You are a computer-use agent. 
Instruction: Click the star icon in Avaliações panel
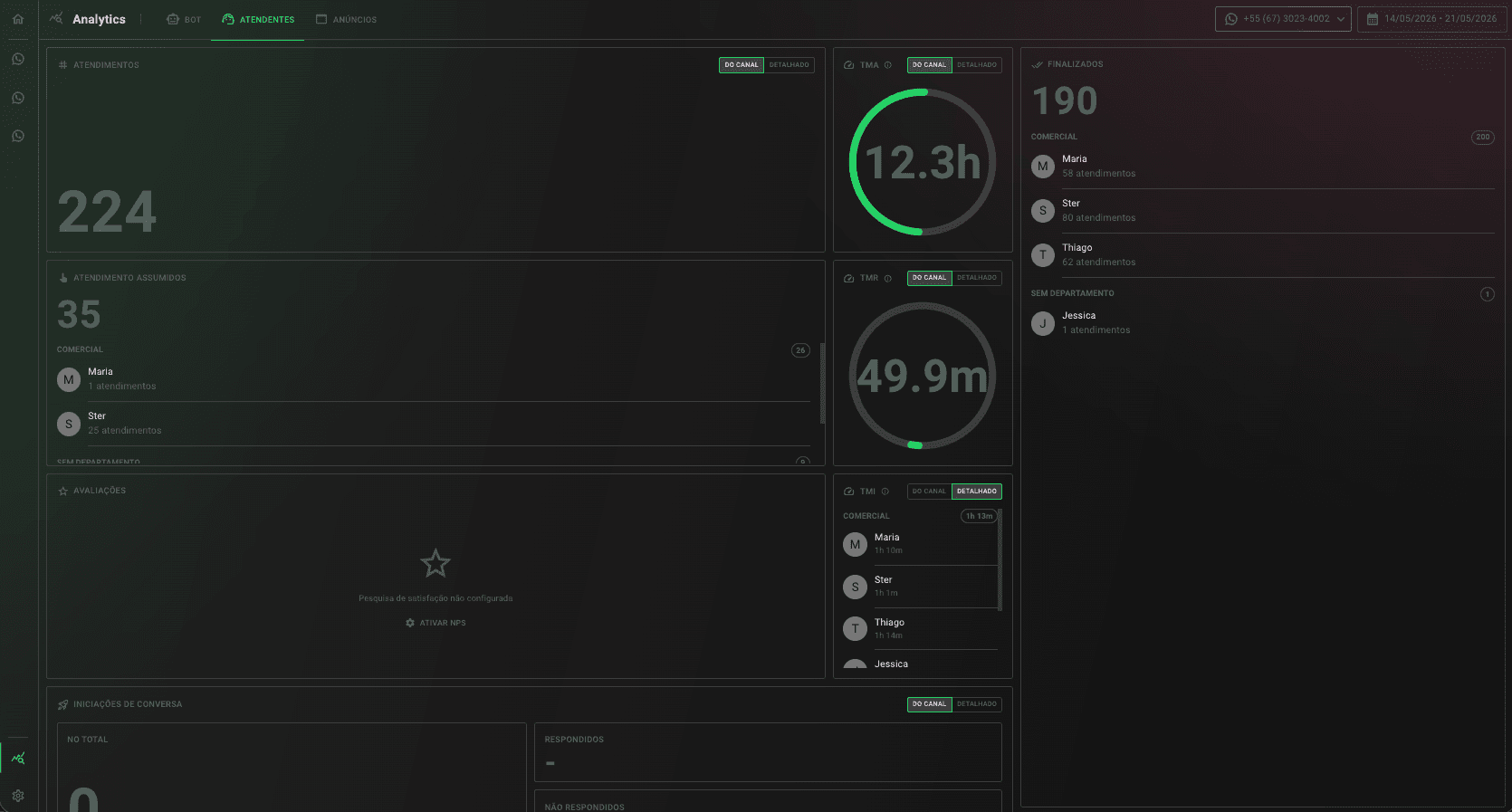pos(435,564)
